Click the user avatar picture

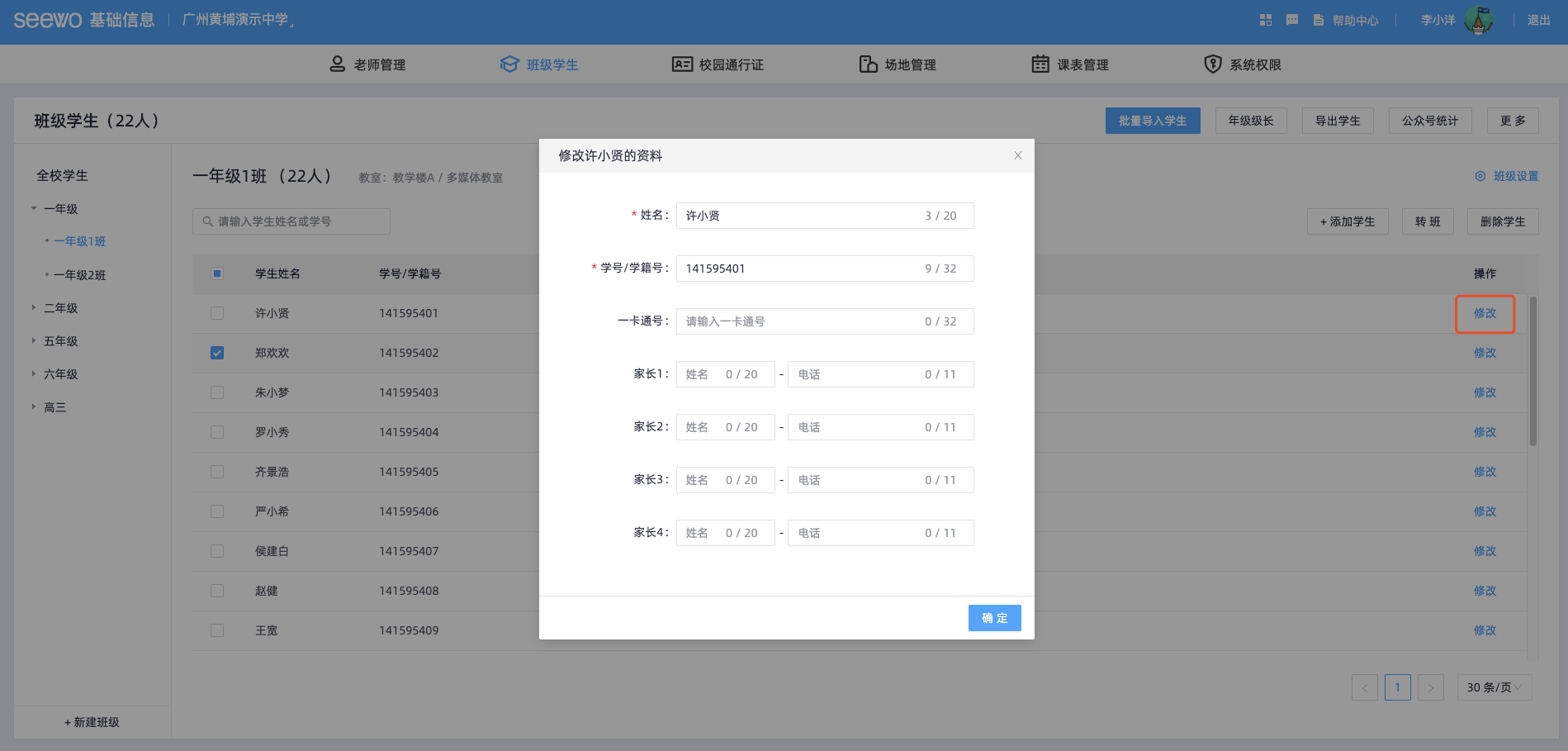tap(1478, 20)
